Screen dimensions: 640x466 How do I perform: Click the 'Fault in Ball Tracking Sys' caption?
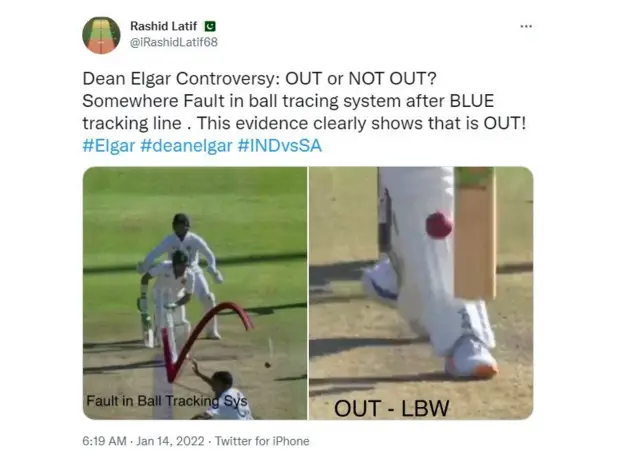(x=167, y=401)
